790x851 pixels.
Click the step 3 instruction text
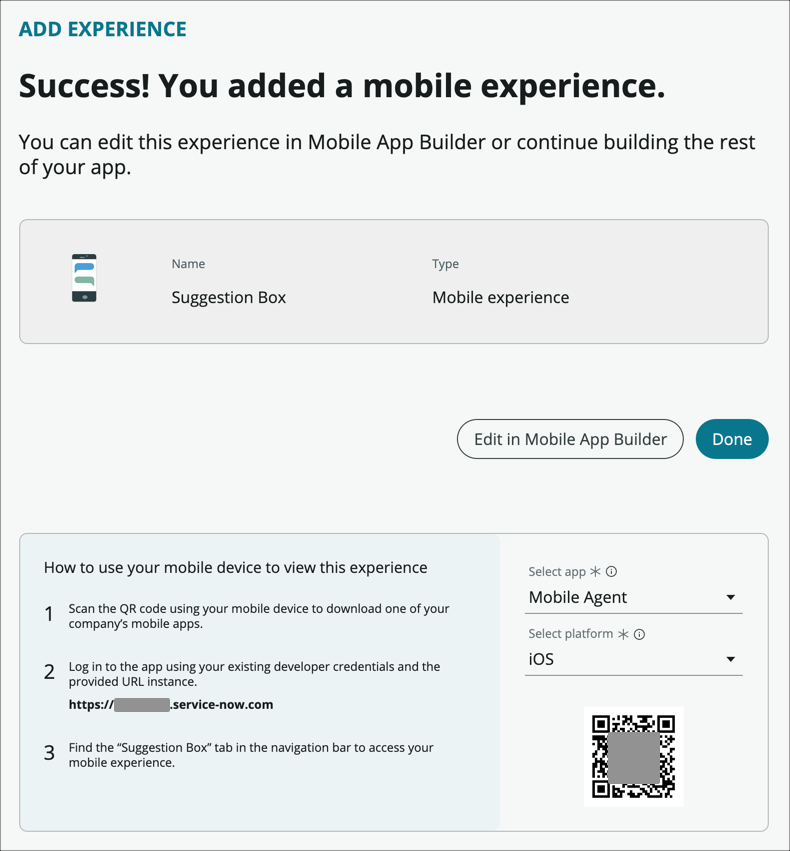(250, 754)
